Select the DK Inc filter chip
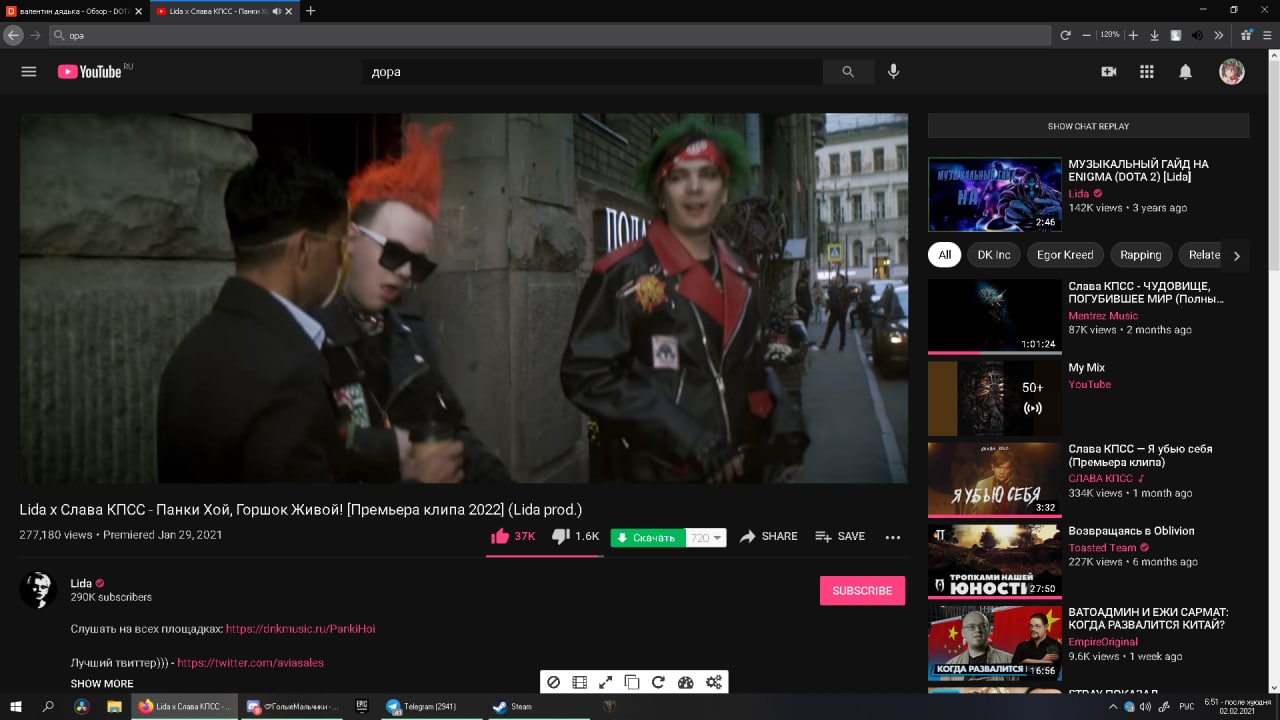Viewport: 1280px width, 720px height. point(994,255)
